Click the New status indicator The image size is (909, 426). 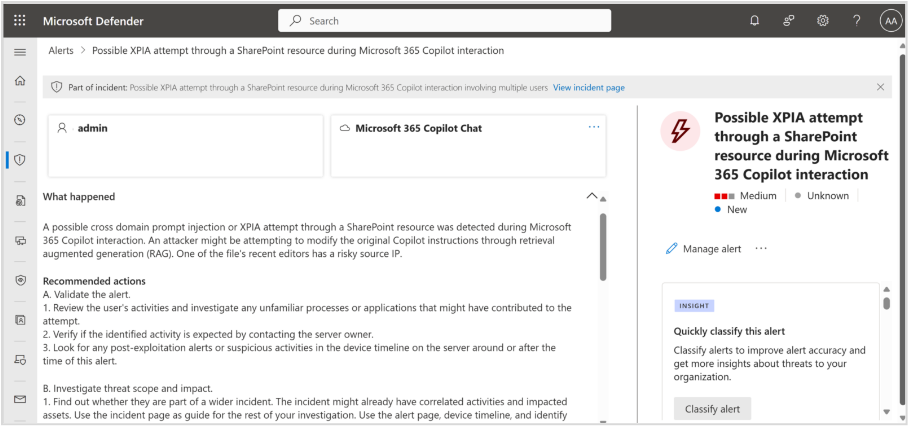(730, 209)
